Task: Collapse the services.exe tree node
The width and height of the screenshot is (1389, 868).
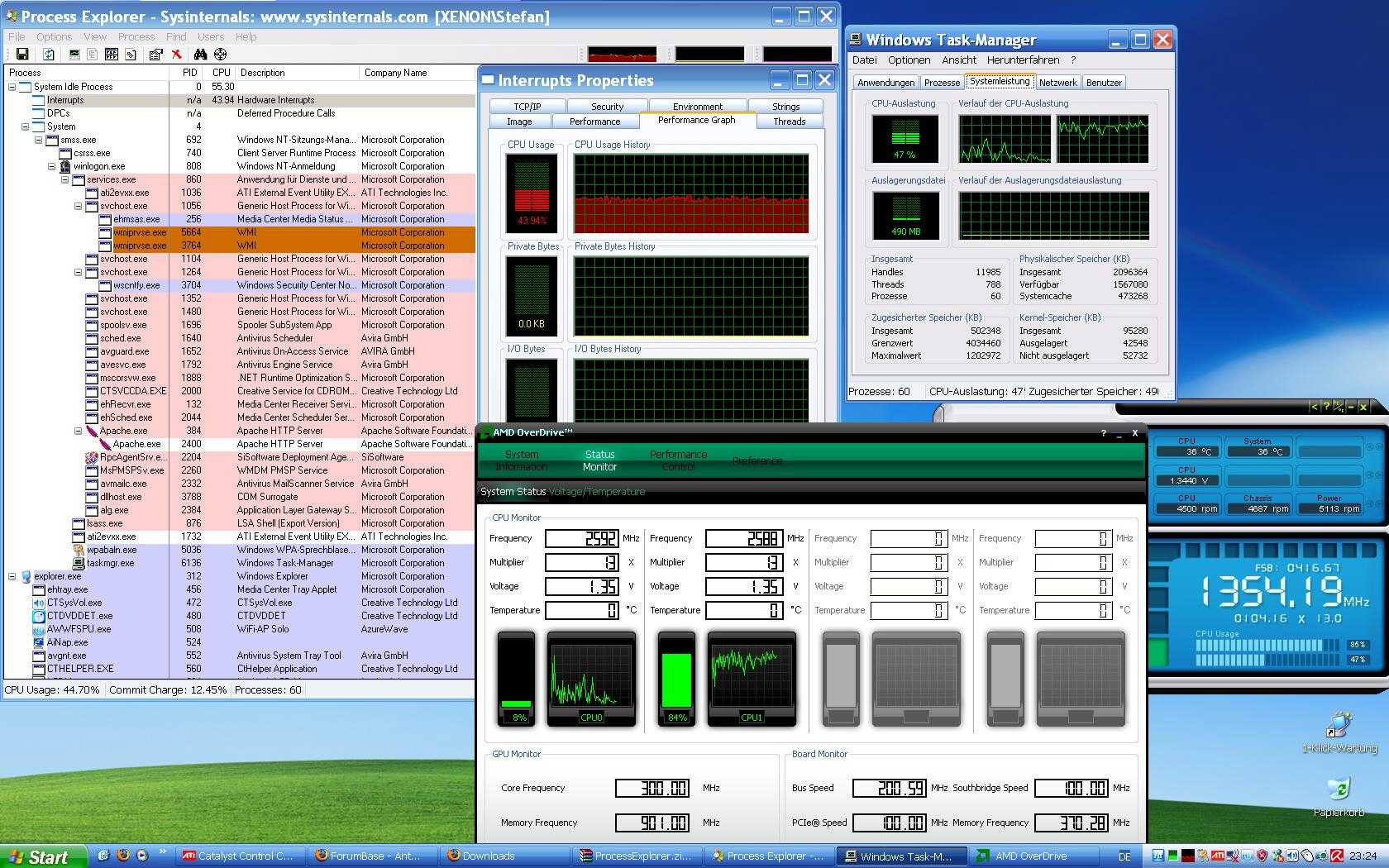Action: pos(65,179)
